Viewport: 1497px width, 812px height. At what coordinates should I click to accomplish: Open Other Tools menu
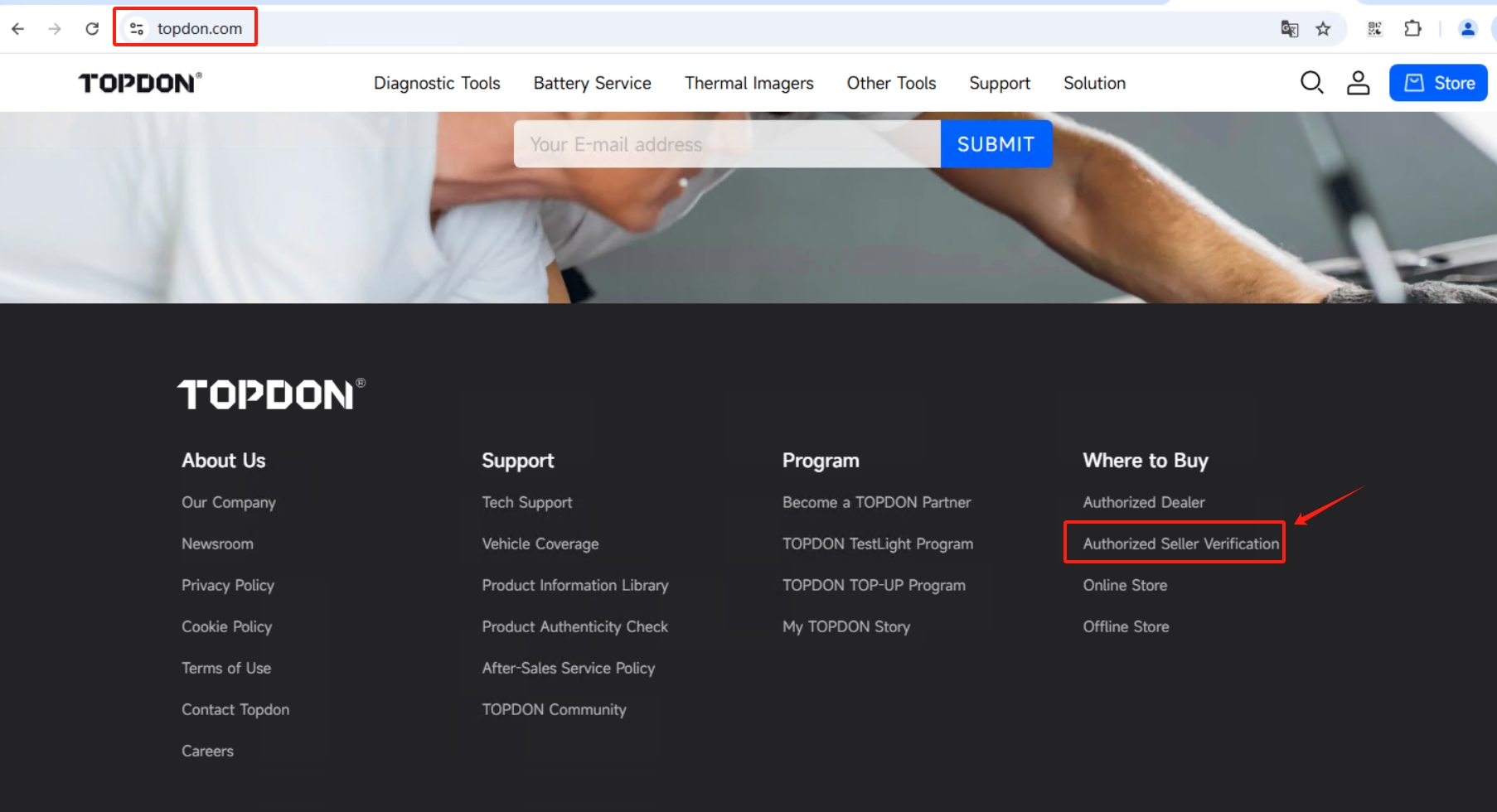coord(891,83)
